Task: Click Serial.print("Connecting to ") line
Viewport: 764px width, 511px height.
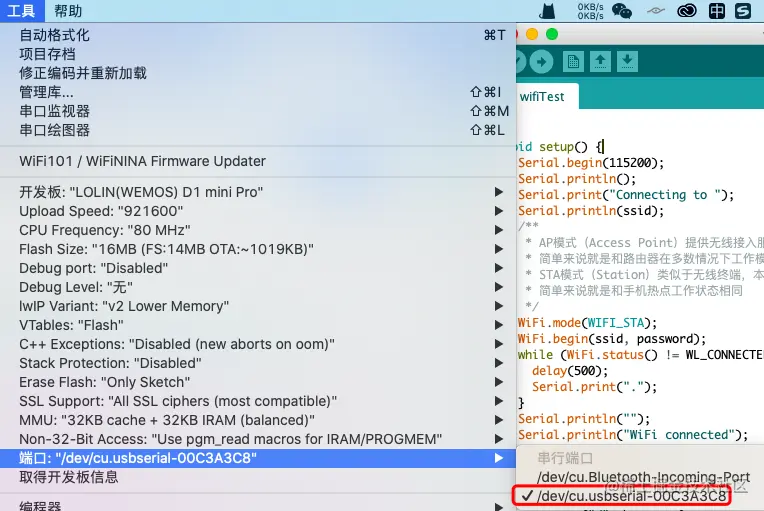Action: [626, 195]
